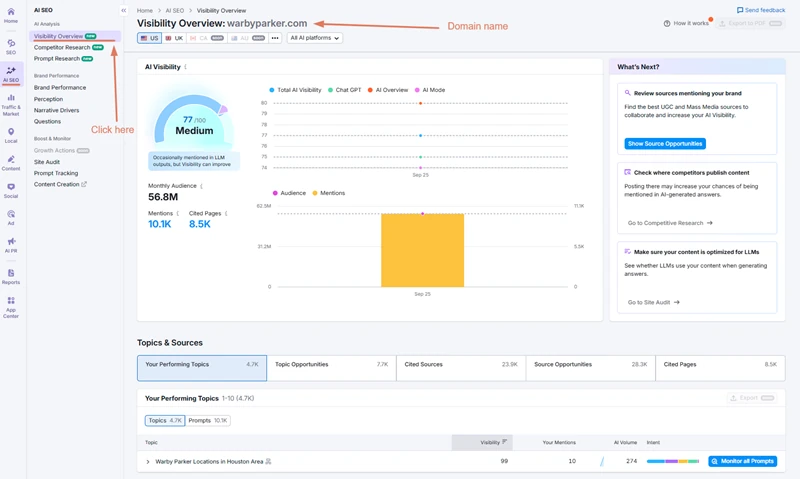Toggle Audience legend series

[289, 193]
